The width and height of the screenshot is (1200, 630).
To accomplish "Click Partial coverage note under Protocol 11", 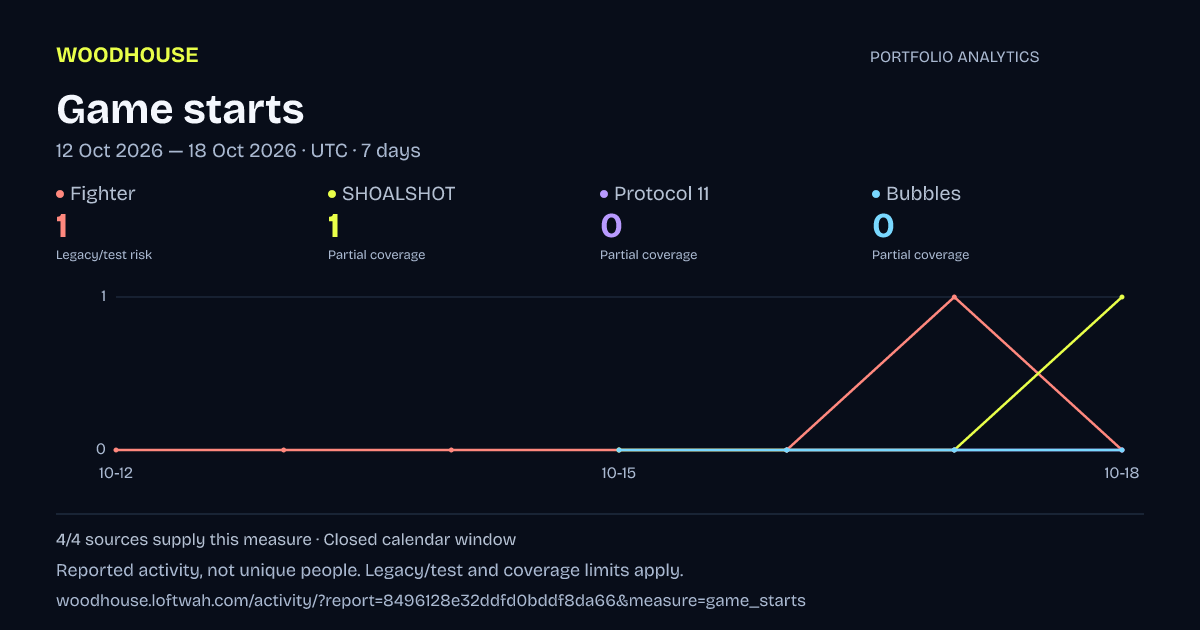I will pyautogui.click(x=648, y=255).
